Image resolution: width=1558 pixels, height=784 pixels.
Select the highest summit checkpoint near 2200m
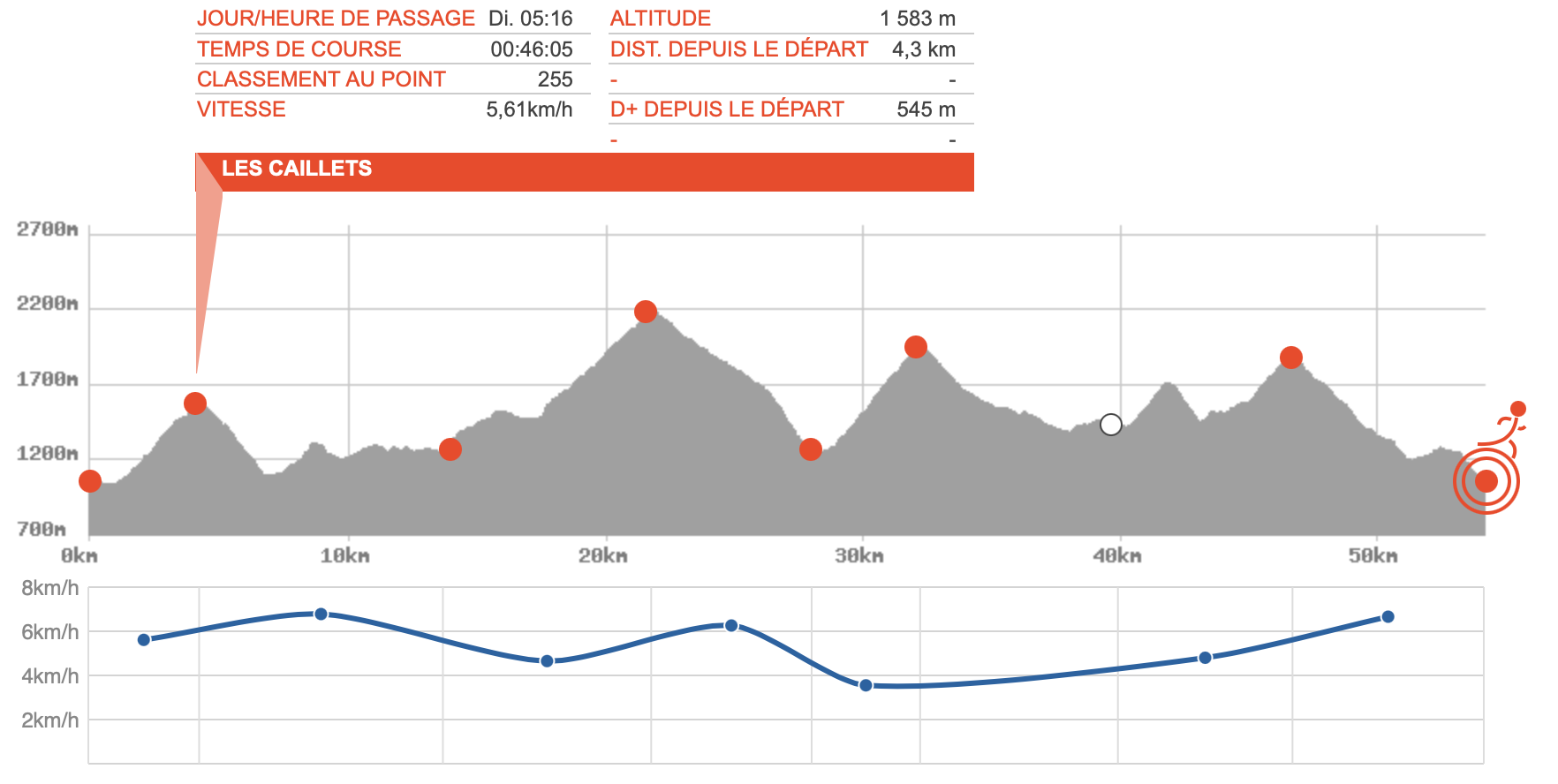tap(646, 312)
